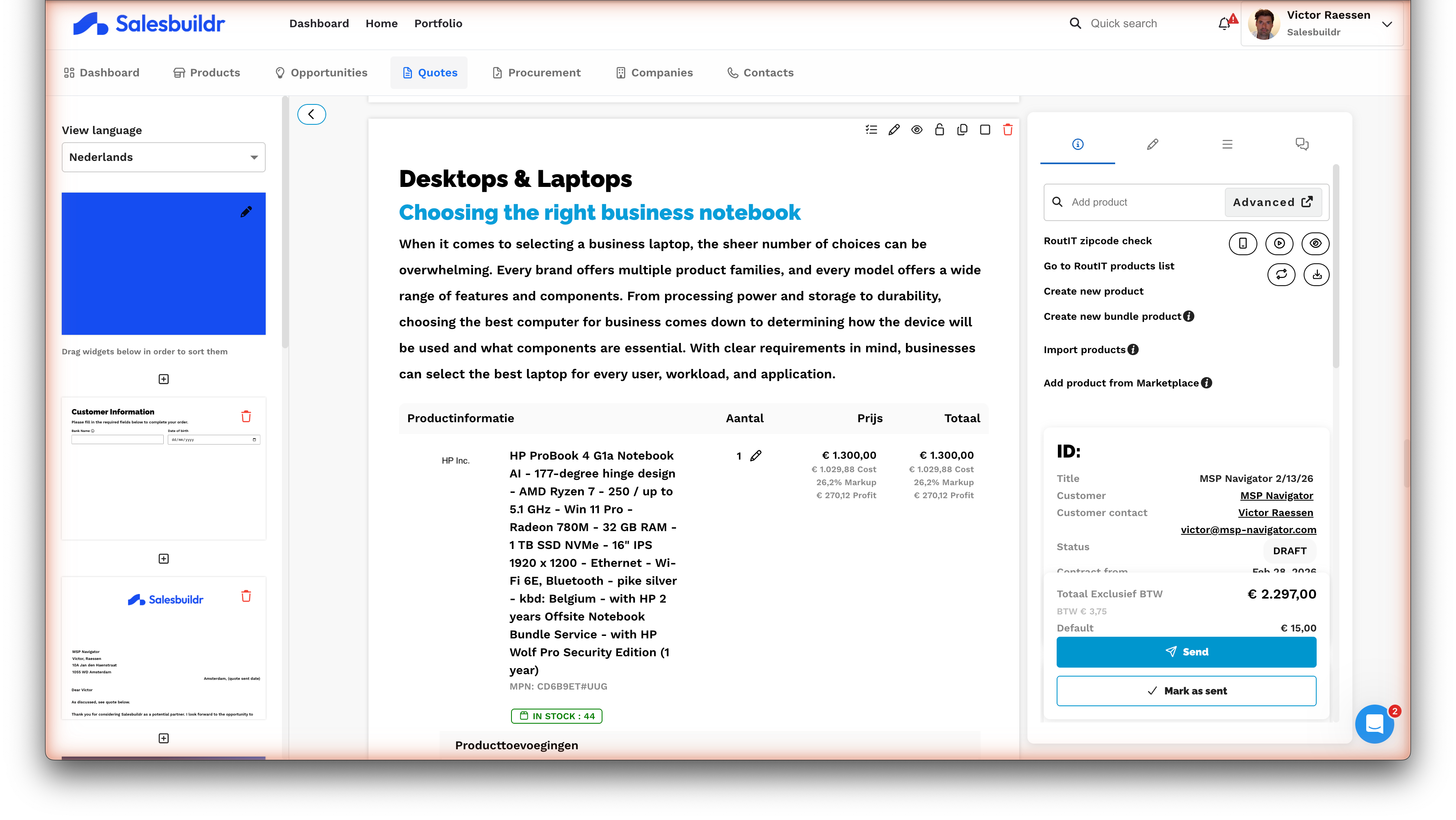Add widget below the Salesbuildr letter thumbnail
This screenshot has height=820, width=1456.
163,738
